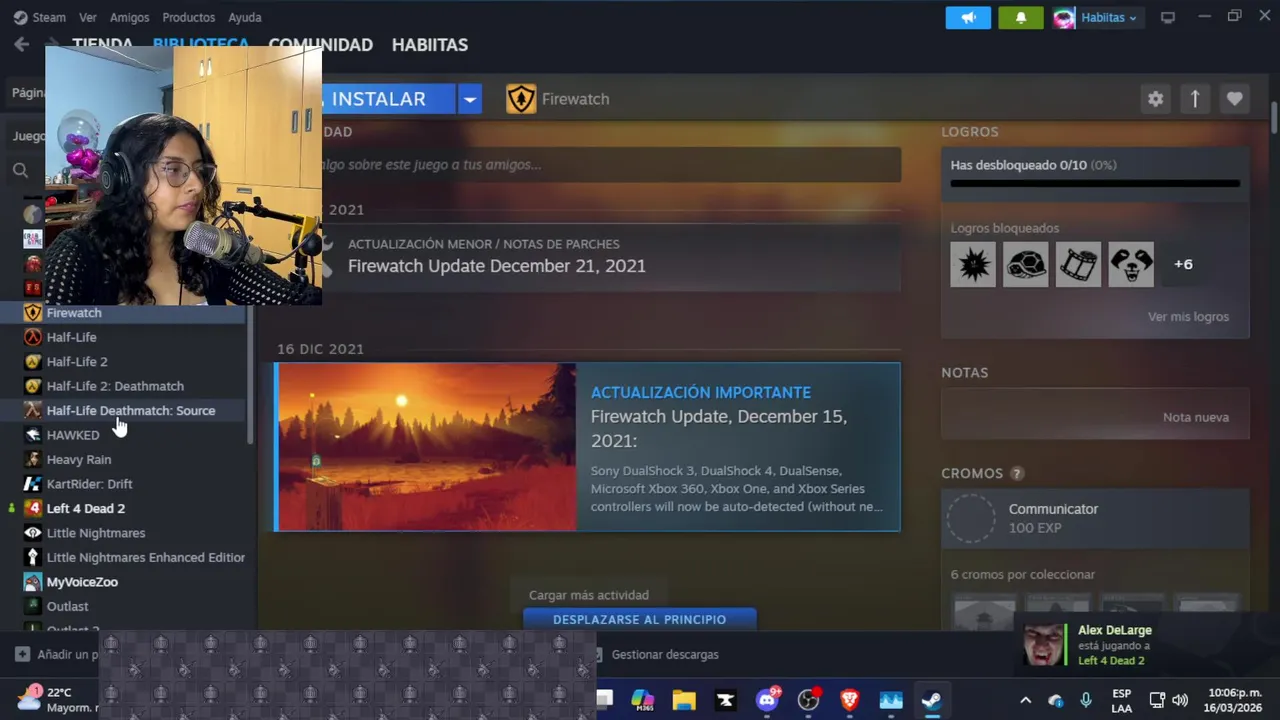
Task: Click the library search magnifier icon
Action: pos(20,170)
